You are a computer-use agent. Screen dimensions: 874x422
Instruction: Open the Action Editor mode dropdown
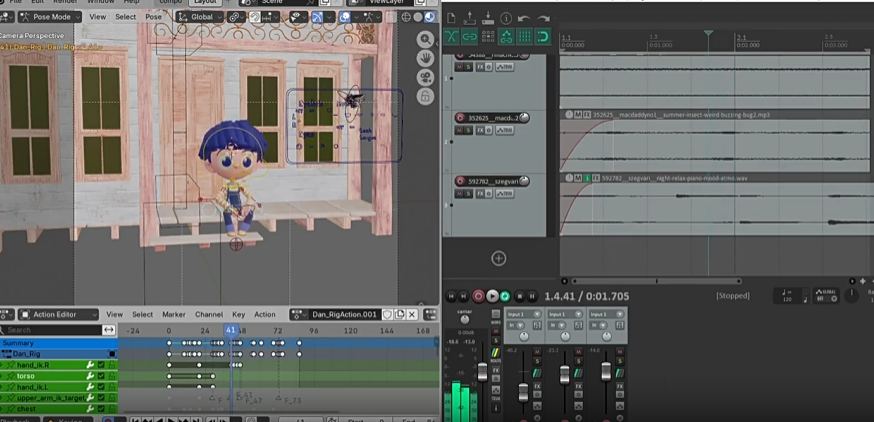click(x=60, y=314)
